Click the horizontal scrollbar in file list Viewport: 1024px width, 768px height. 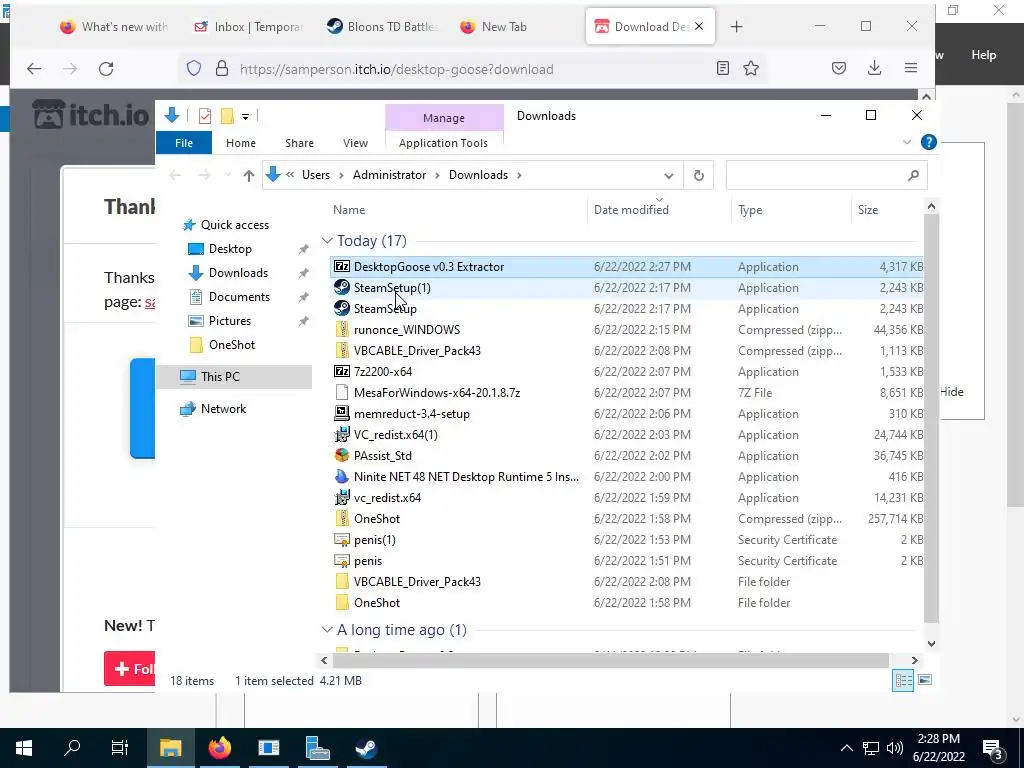click(610, 660)
